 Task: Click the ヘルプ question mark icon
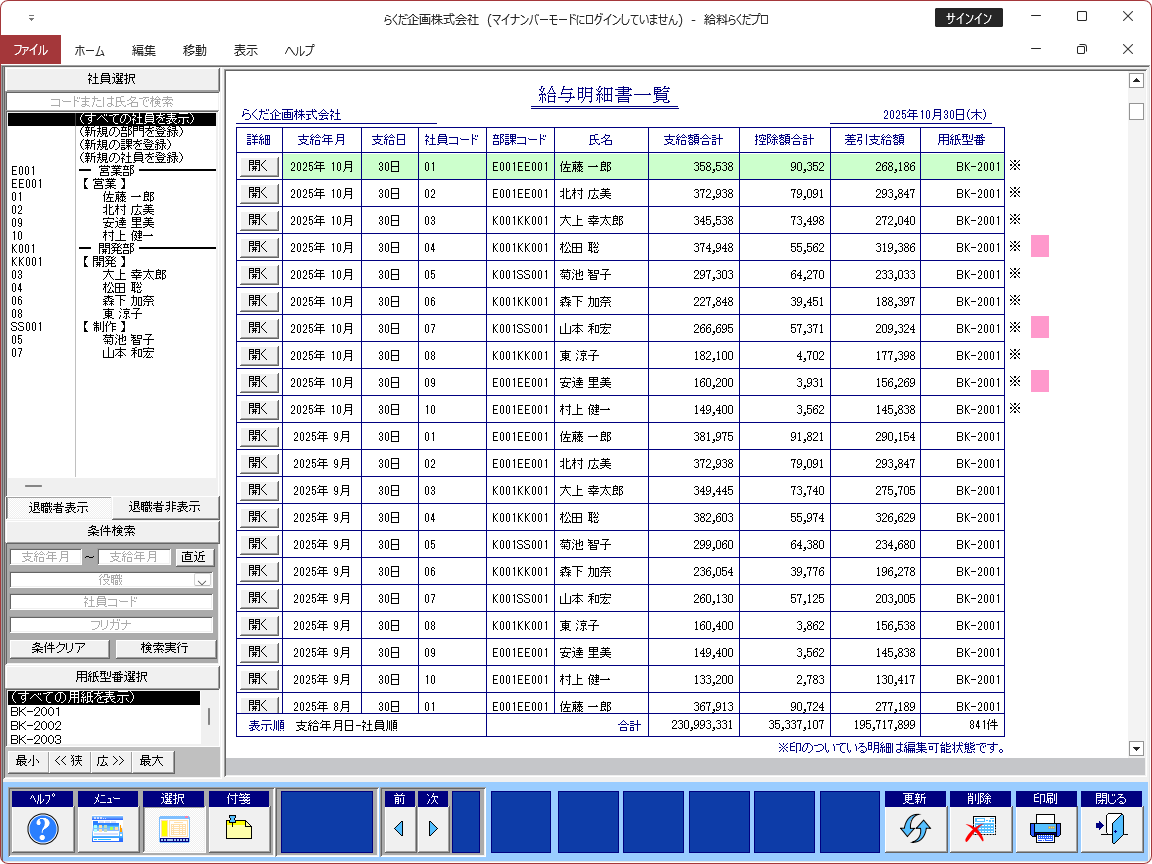[41, 828]
